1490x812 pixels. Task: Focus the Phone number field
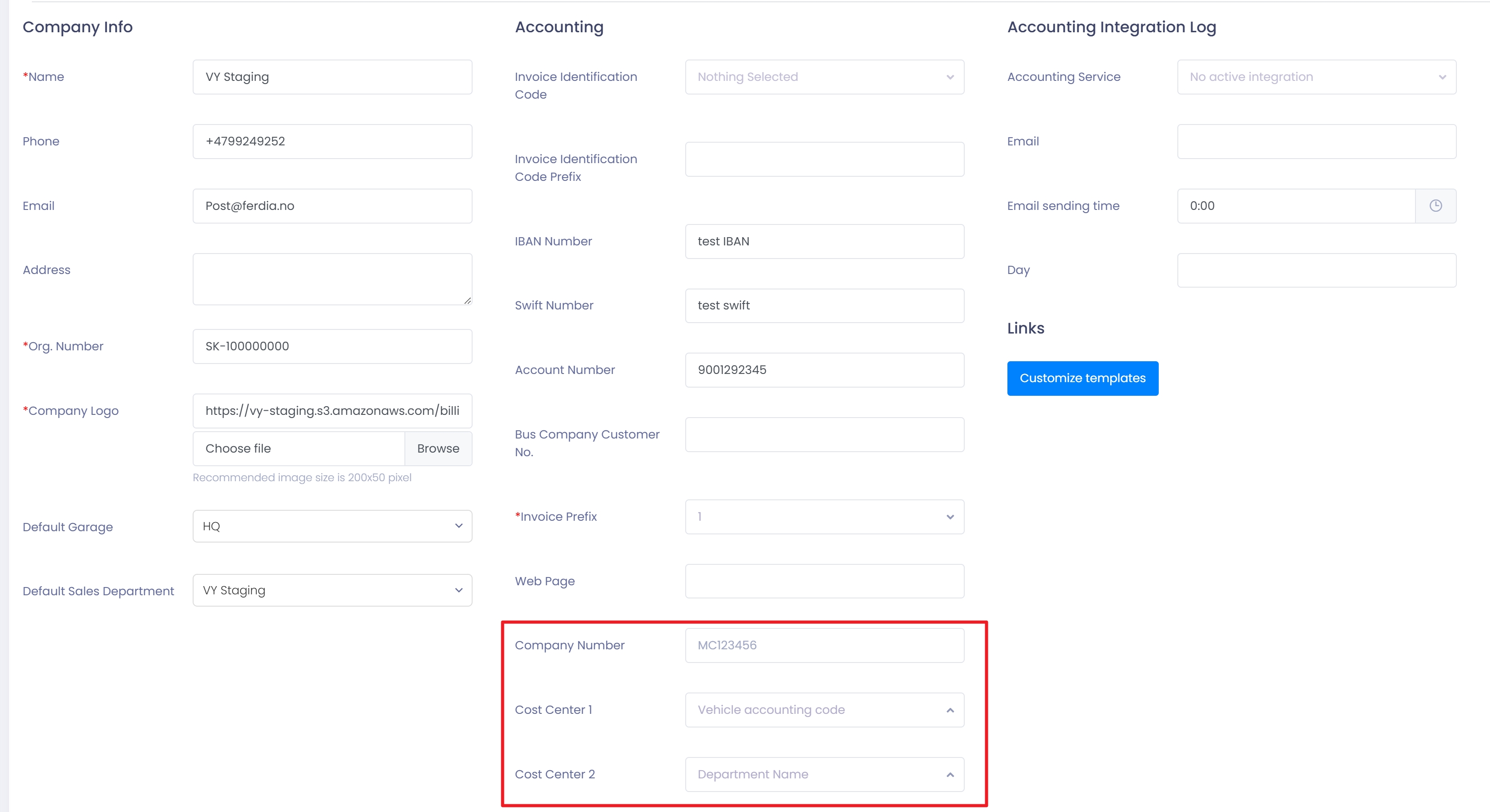(332, 142)
